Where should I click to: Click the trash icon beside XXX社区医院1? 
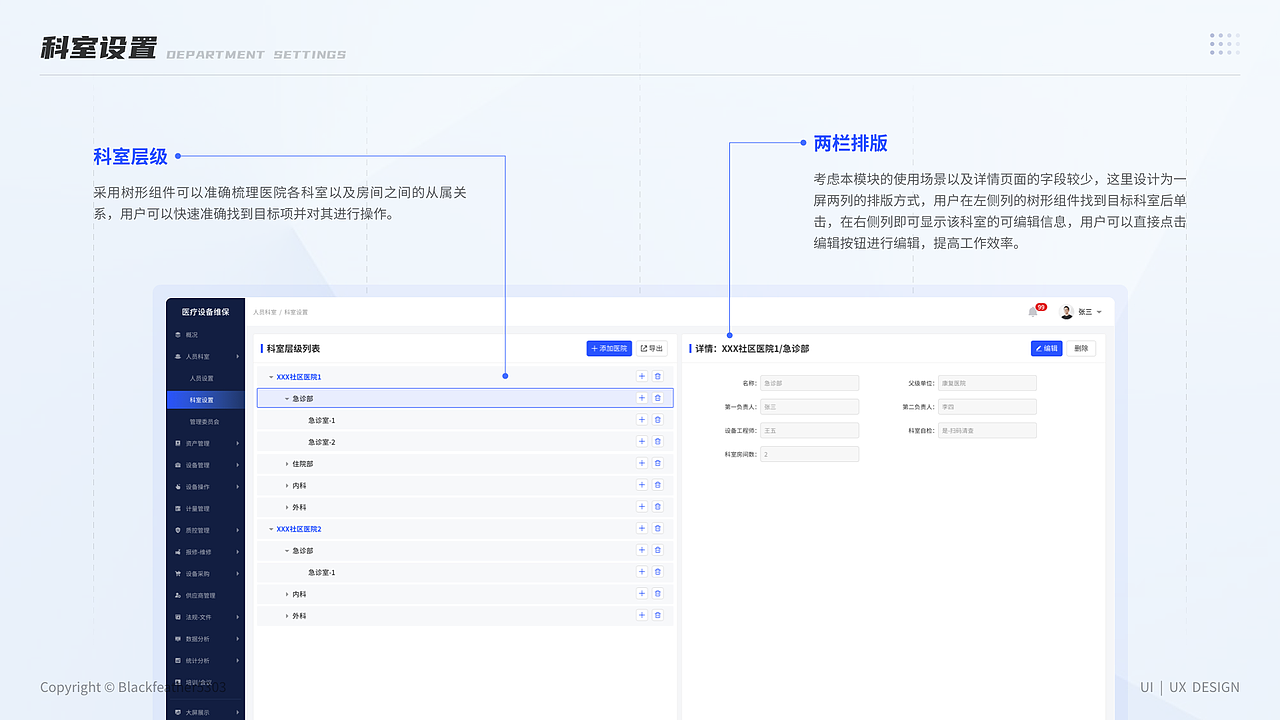pyautogui.click(x=657, y=375)
